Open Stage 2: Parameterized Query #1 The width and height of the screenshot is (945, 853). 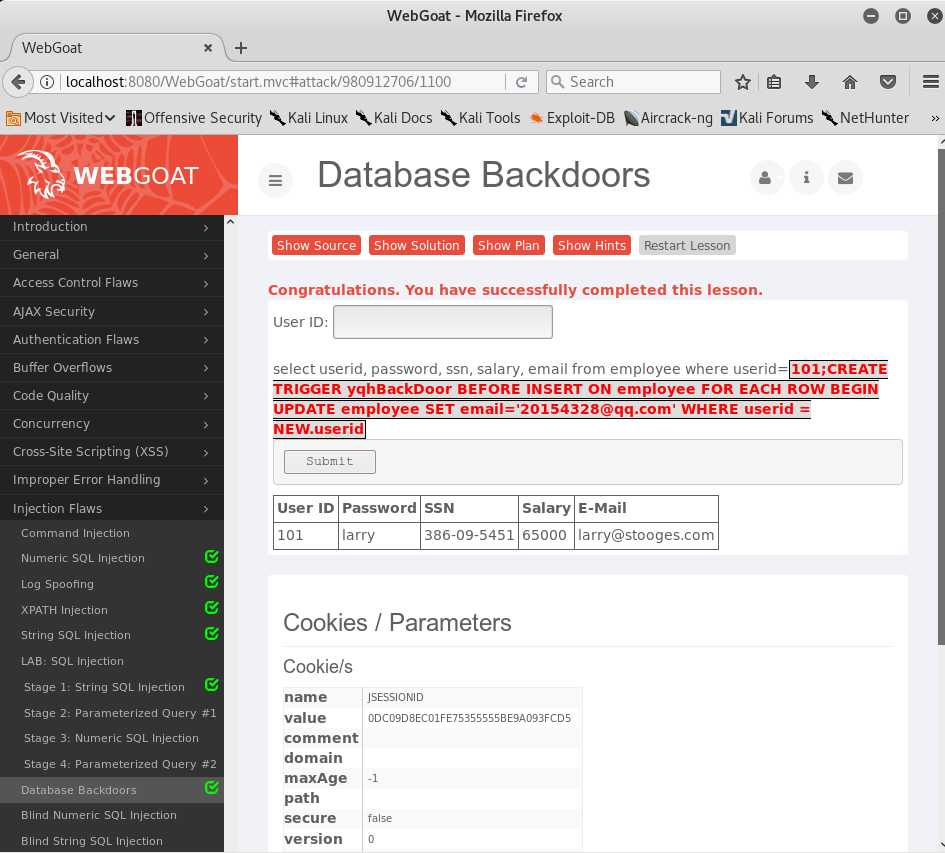120,713
